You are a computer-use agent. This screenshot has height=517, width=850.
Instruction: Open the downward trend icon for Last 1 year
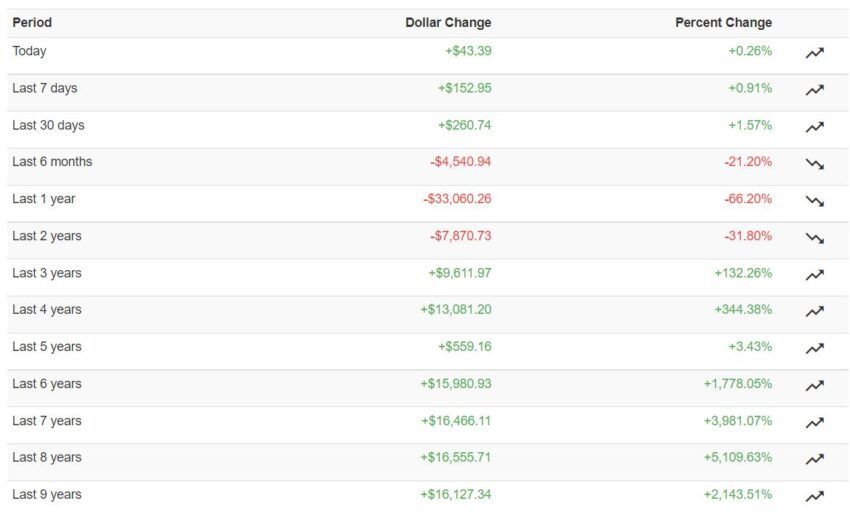point(814,201)
